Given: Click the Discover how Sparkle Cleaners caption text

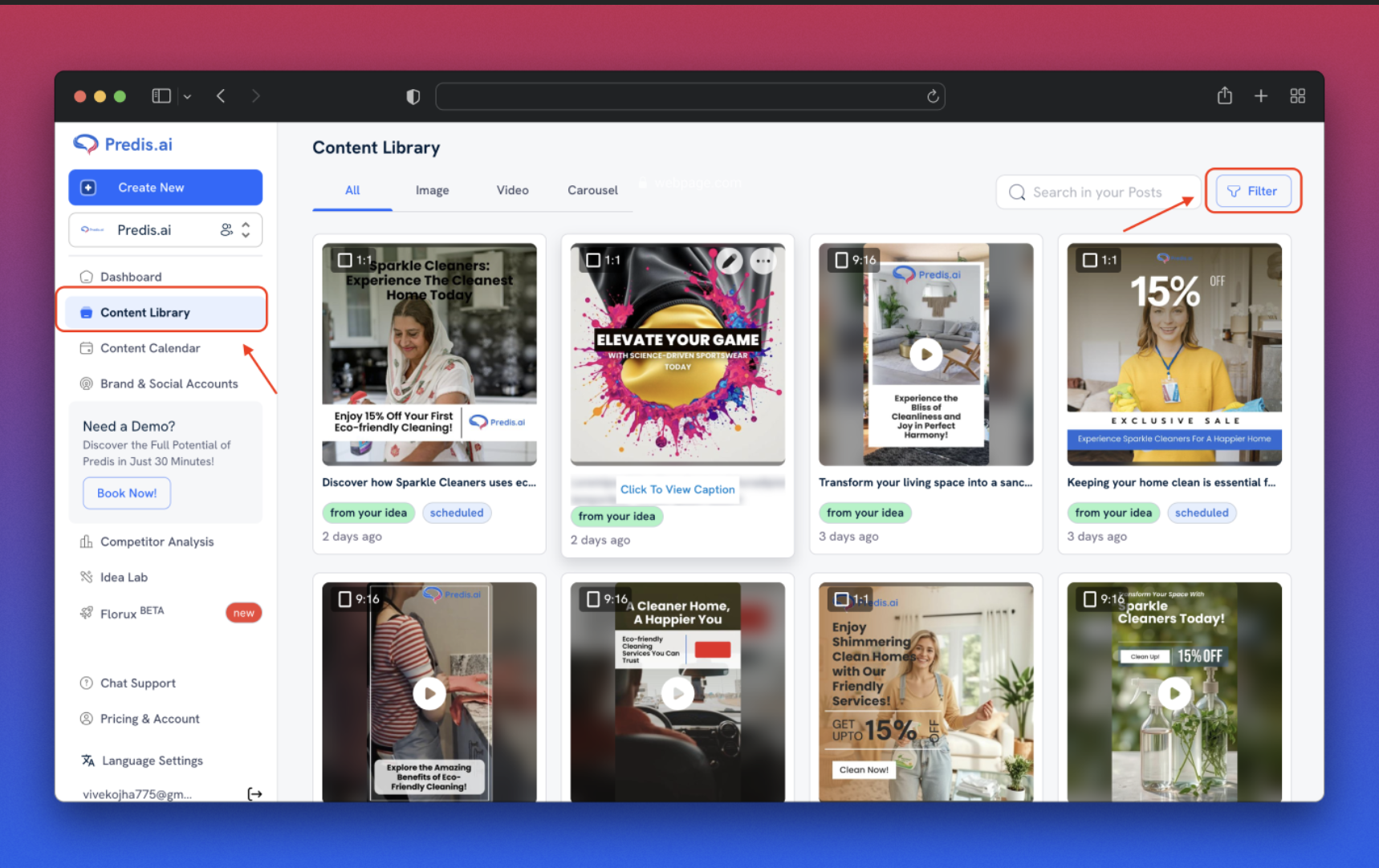Looking at the screenshot, I should (429, 482).
